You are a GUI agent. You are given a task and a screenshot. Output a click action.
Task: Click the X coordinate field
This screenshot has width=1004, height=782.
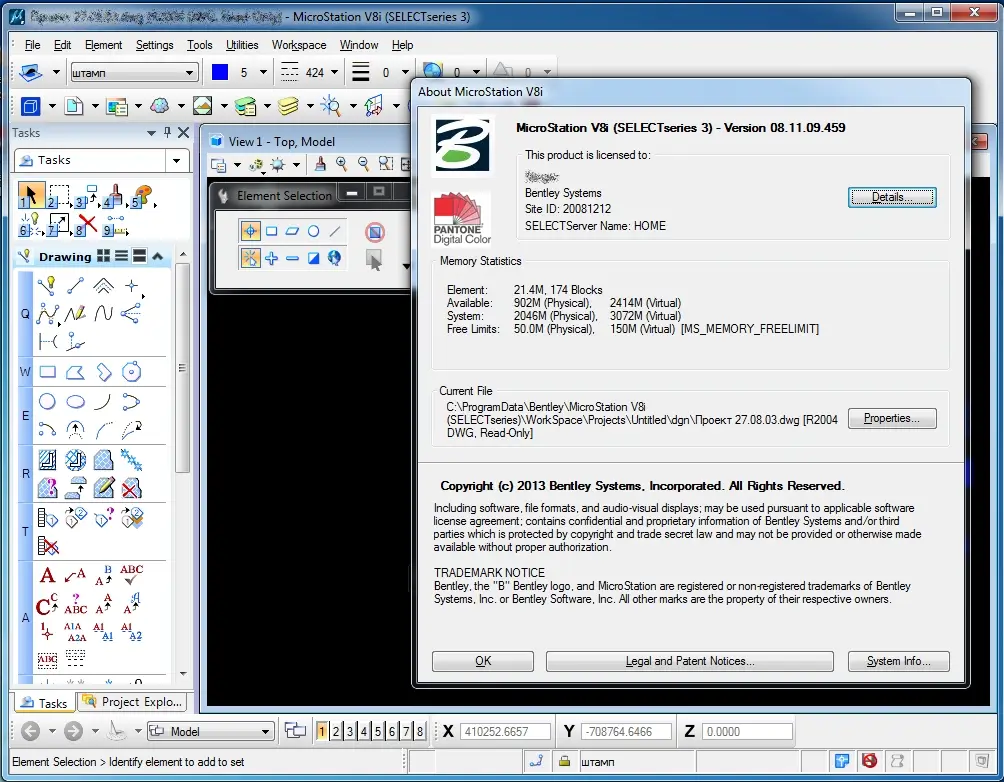505,731
